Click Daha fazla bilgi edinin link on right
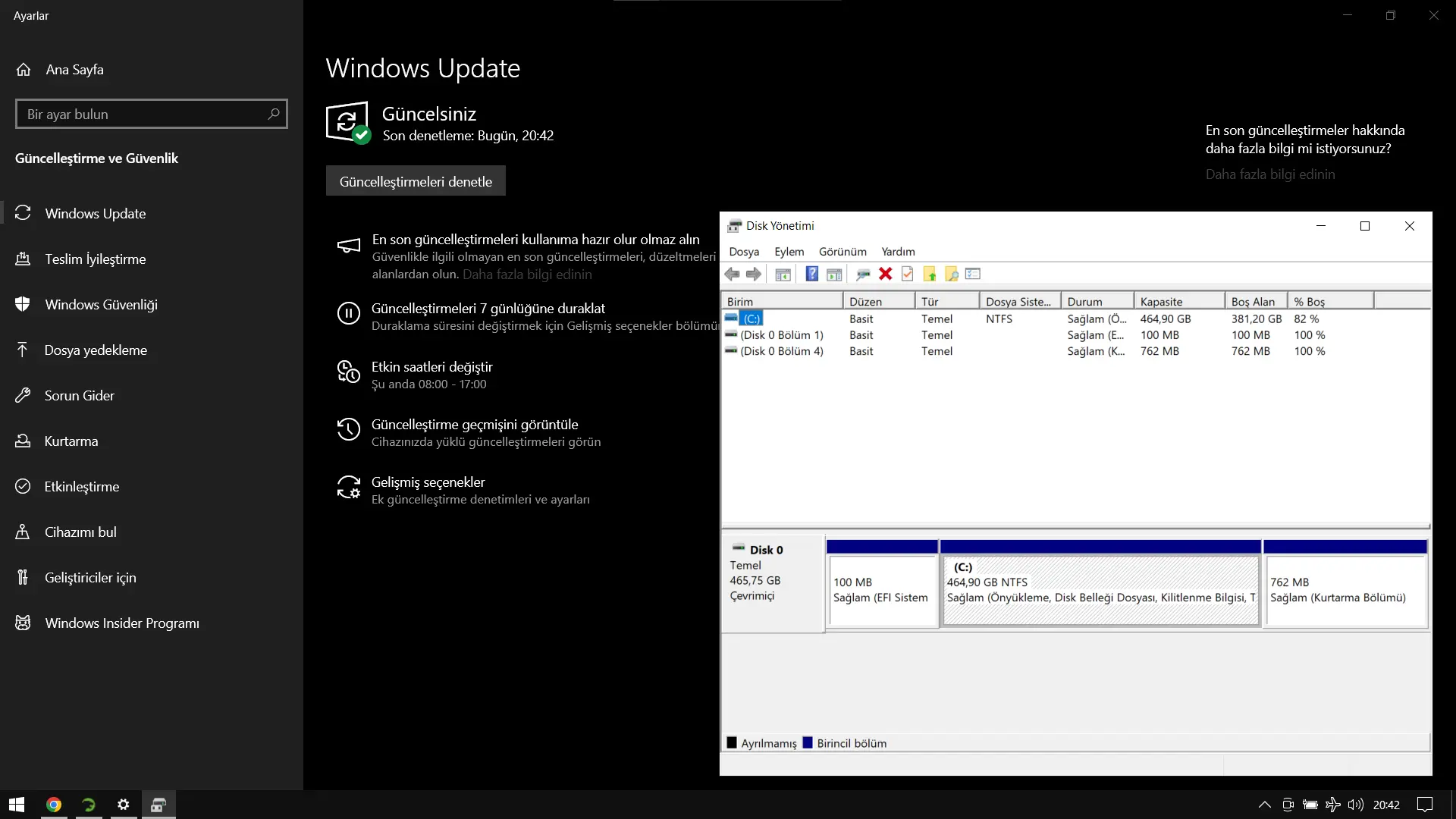Image resolution: width=1456 pixels, height=819 pixels. click(x=1270, y=174)
